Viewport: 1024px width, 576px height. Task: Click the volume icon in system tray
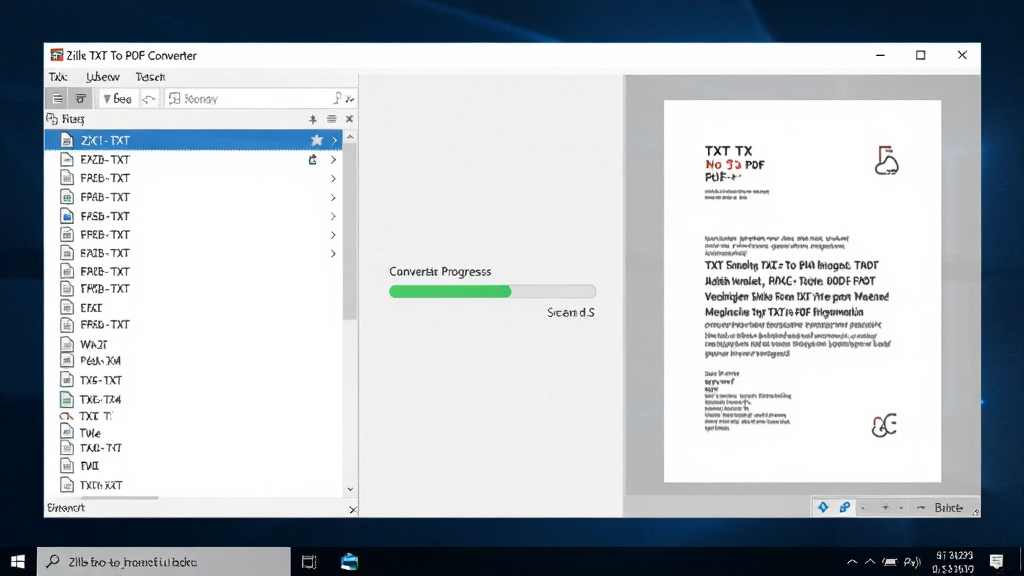pyautogui.click(x=912, y=562)
